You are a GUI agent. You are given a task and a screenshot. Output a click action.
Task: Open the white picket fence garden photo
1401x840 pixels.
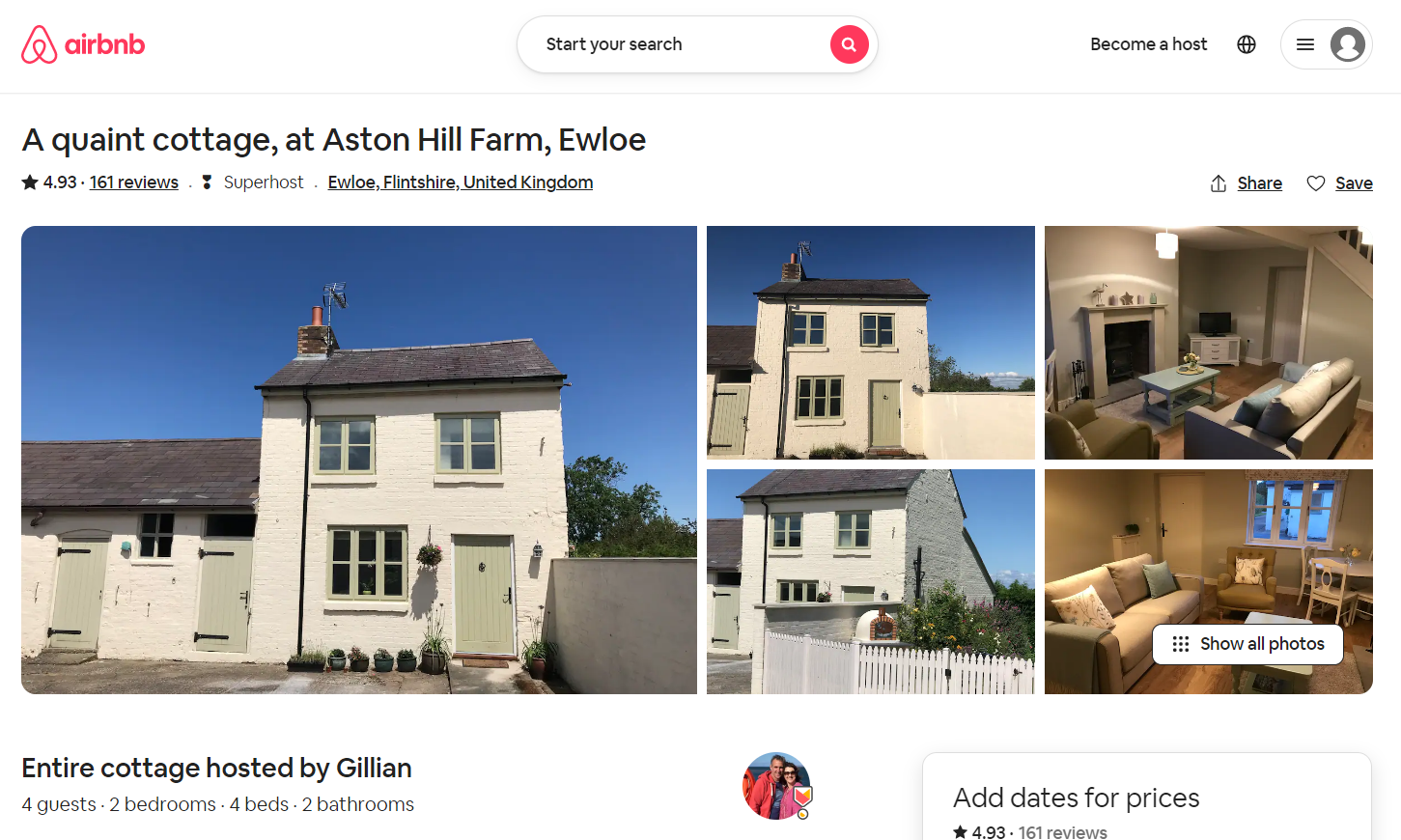tap(871, 582)
